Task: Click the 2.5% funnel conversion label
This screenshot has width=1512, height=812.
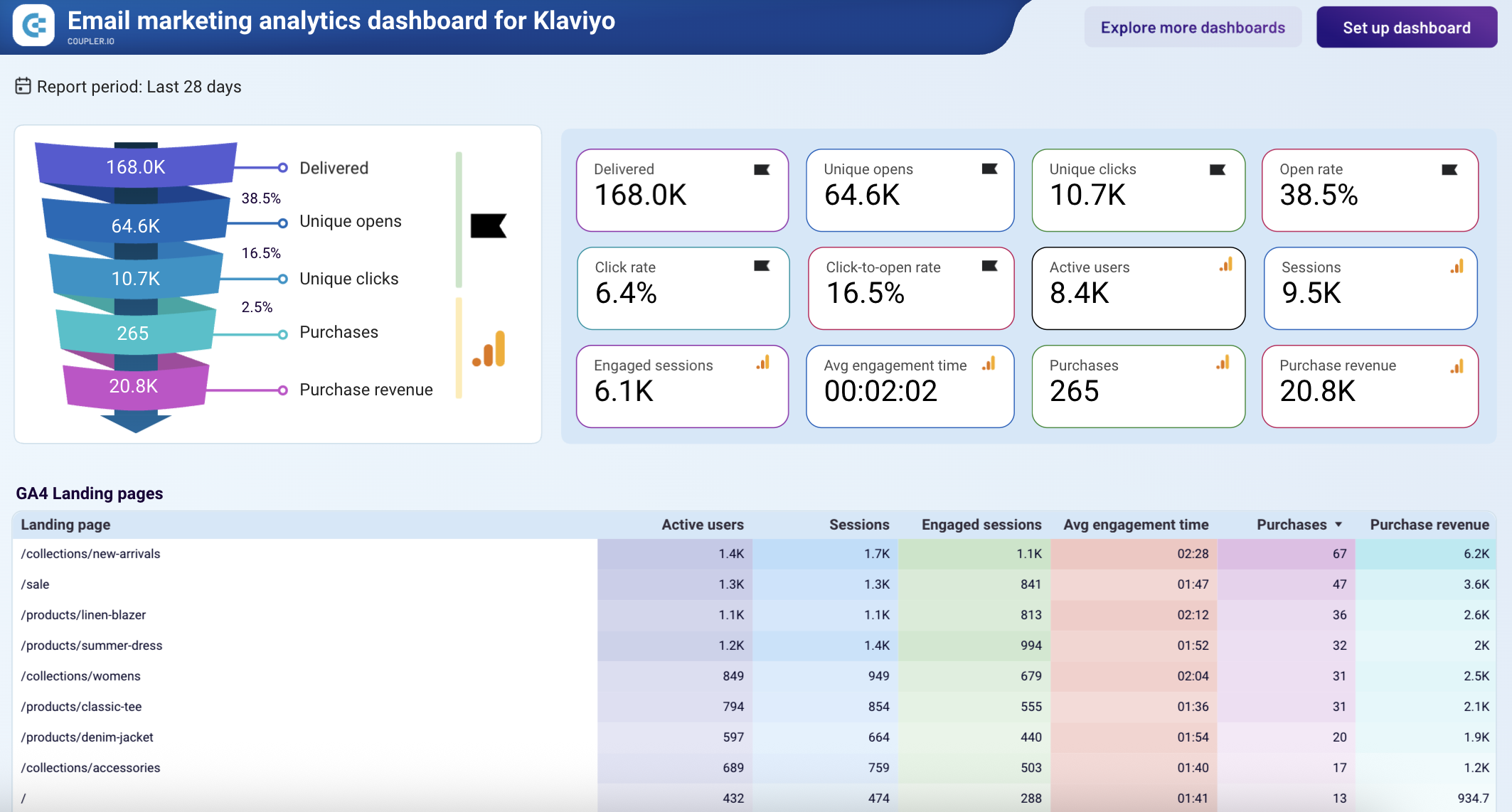Action: [256, 307]
